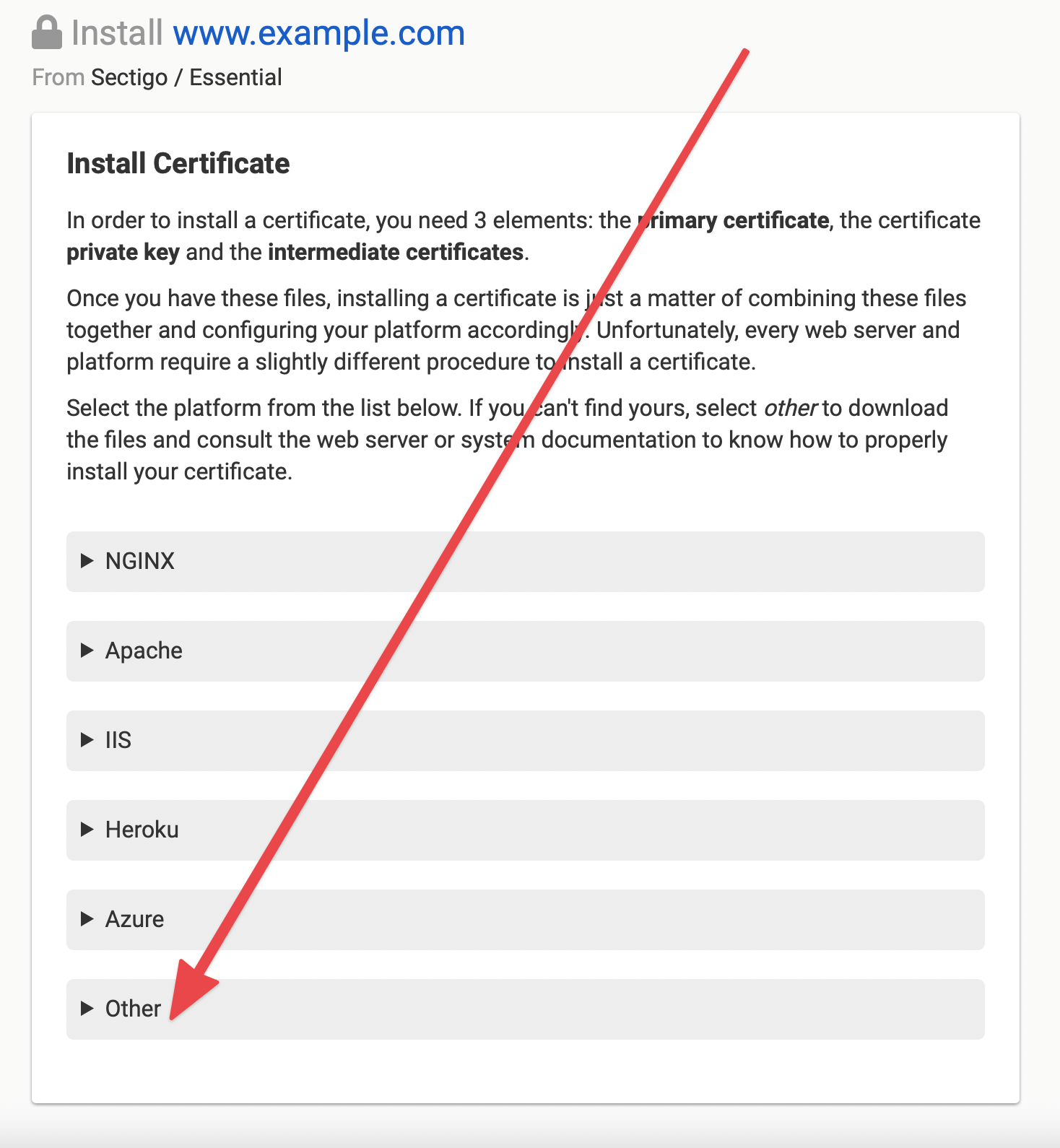Click the disclosure triangle beside Heroku

87,830
